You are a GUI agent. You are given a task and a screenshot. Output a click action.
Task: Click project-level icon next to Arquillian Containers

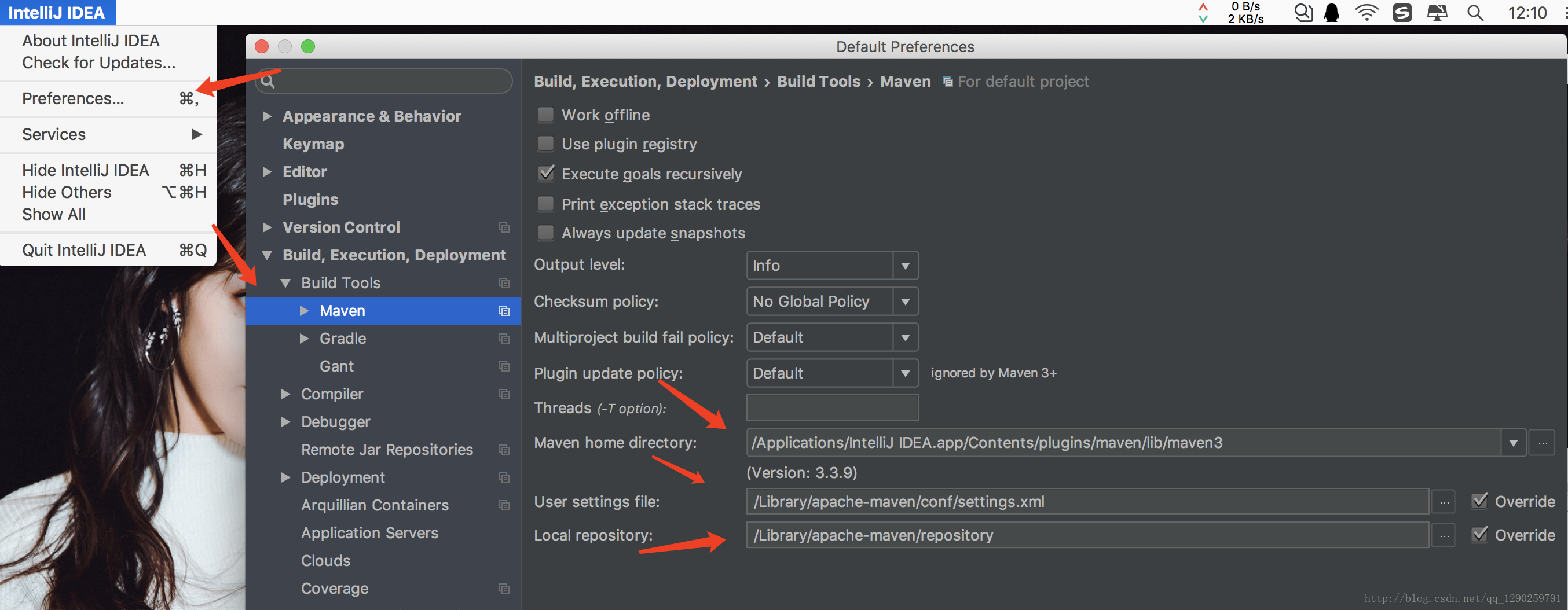(504, 505)
